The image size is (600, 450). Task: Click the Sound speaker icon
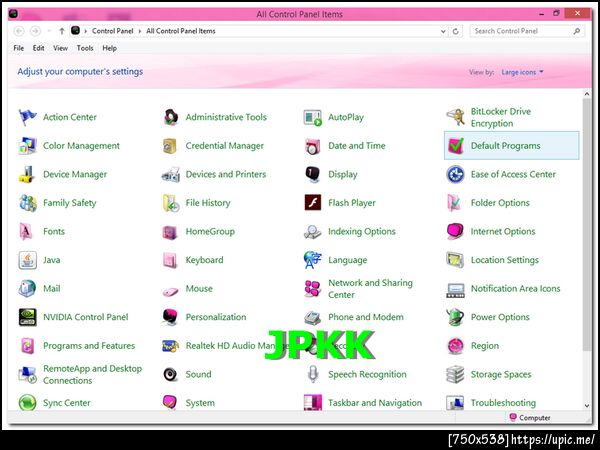click(x=170, y=375)
